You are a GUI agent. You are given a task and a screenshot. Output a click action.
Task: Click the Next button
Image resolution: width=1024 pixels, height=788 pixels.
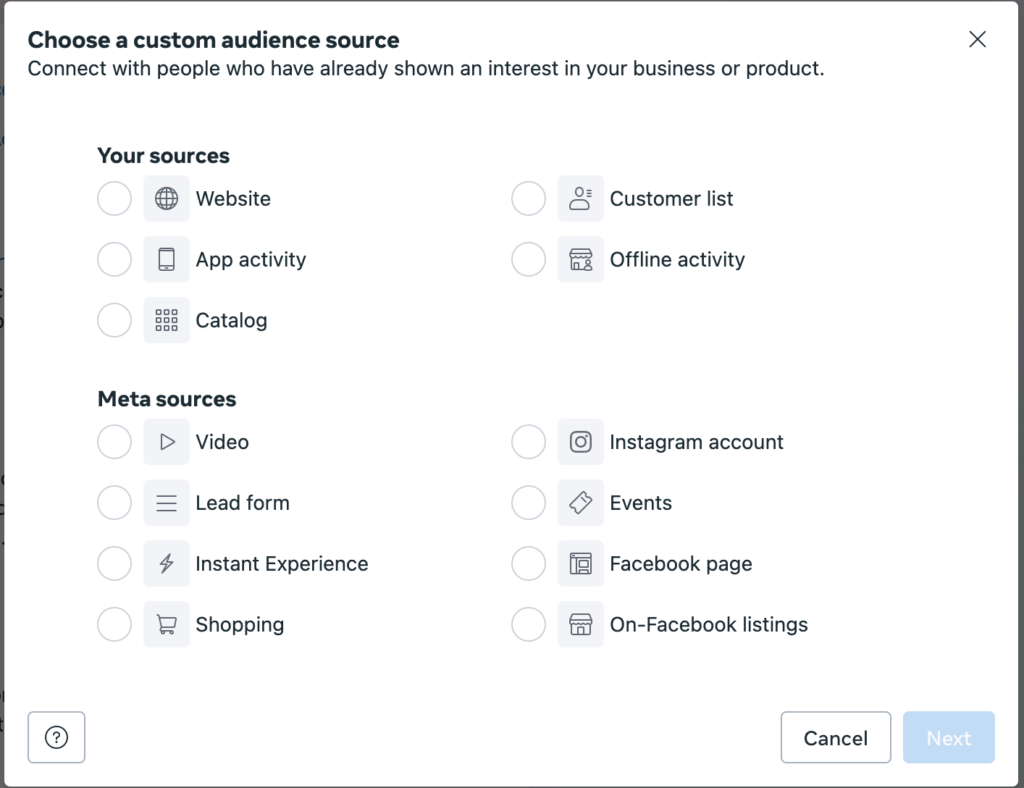point(948,738)
